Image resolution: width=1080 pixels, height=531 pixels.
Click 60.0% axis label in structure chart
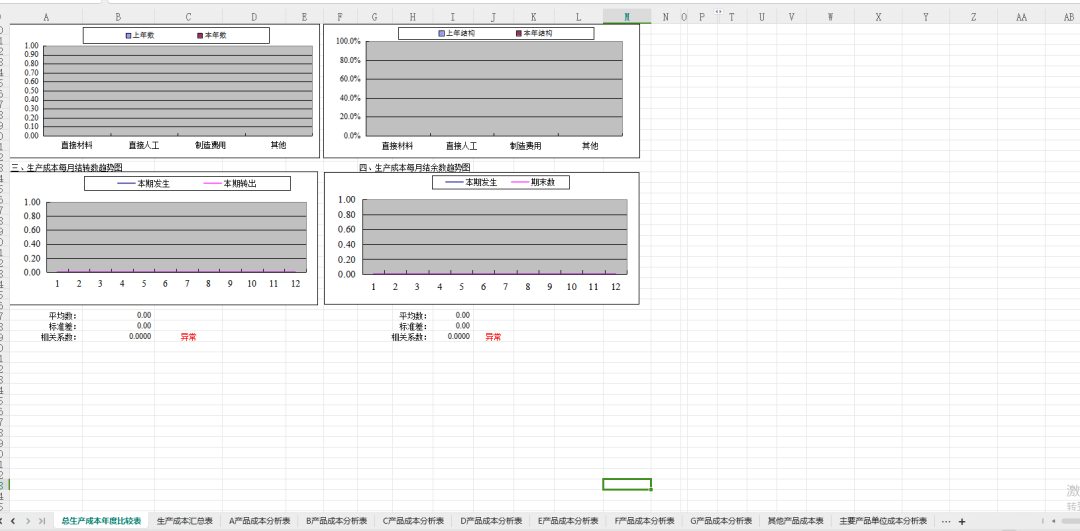[350, 79]
